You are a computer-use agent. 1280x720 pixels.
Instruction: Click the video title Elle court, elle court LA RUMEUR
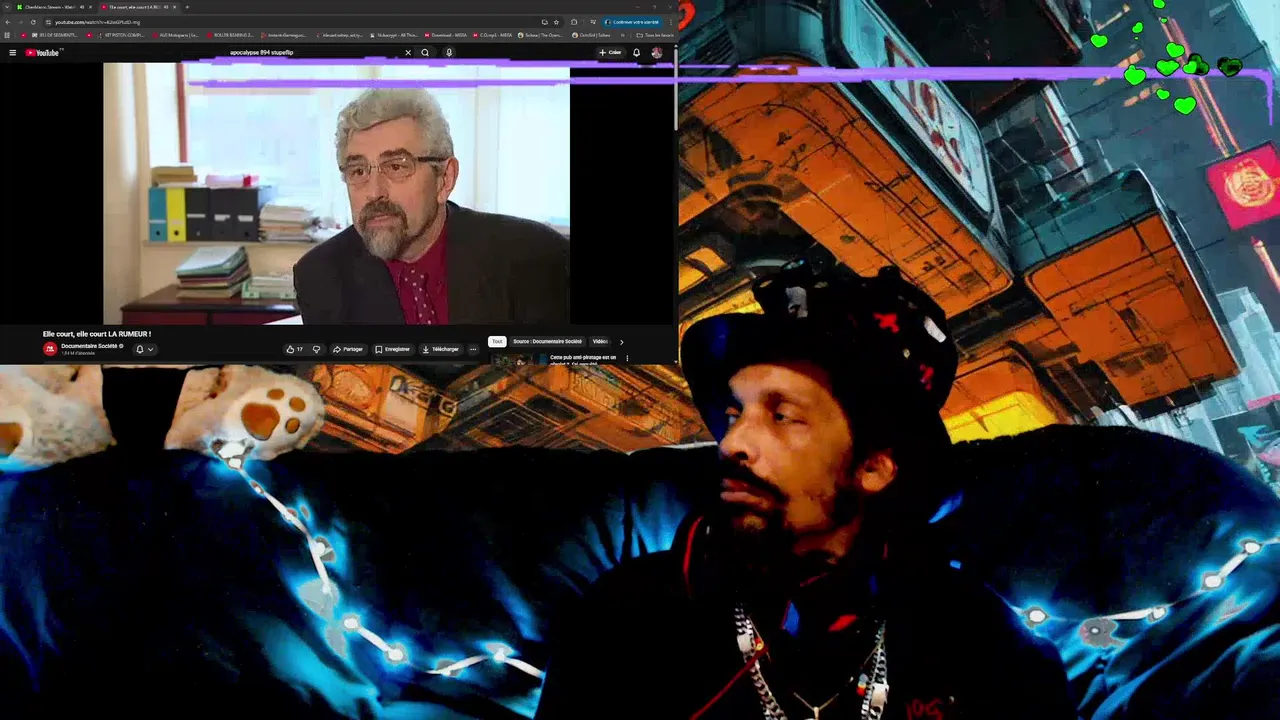pyautogui.click(x=97, y=334)
